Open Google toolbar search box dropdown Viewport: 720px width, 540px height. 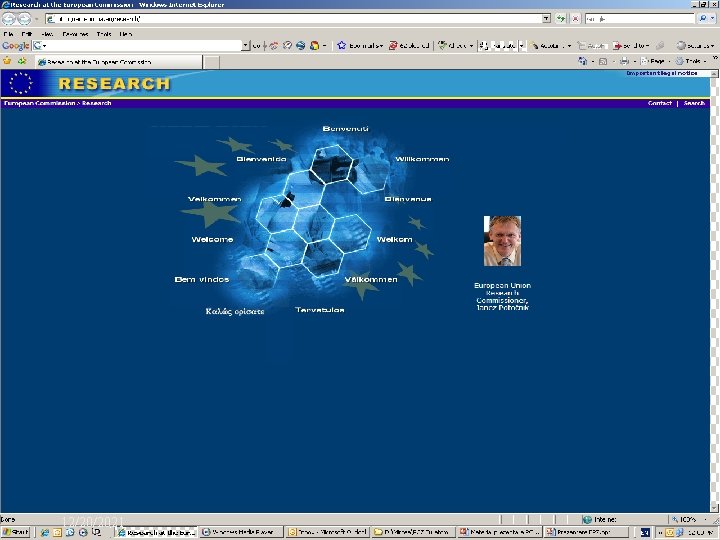point(246,45)
